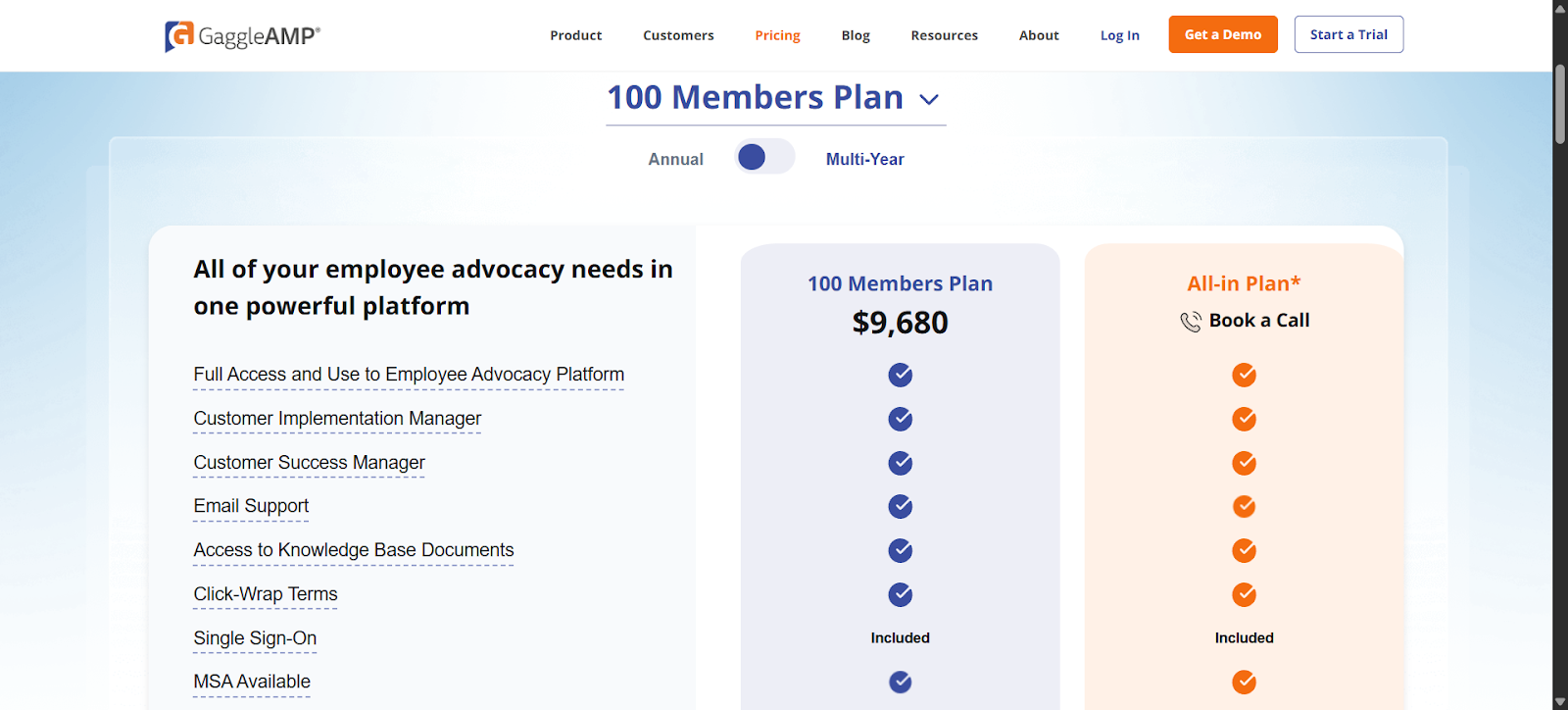Viewport: 1568px width, 710px height.
Task: Click Included under All-in Plan column
Action: 1245,638
